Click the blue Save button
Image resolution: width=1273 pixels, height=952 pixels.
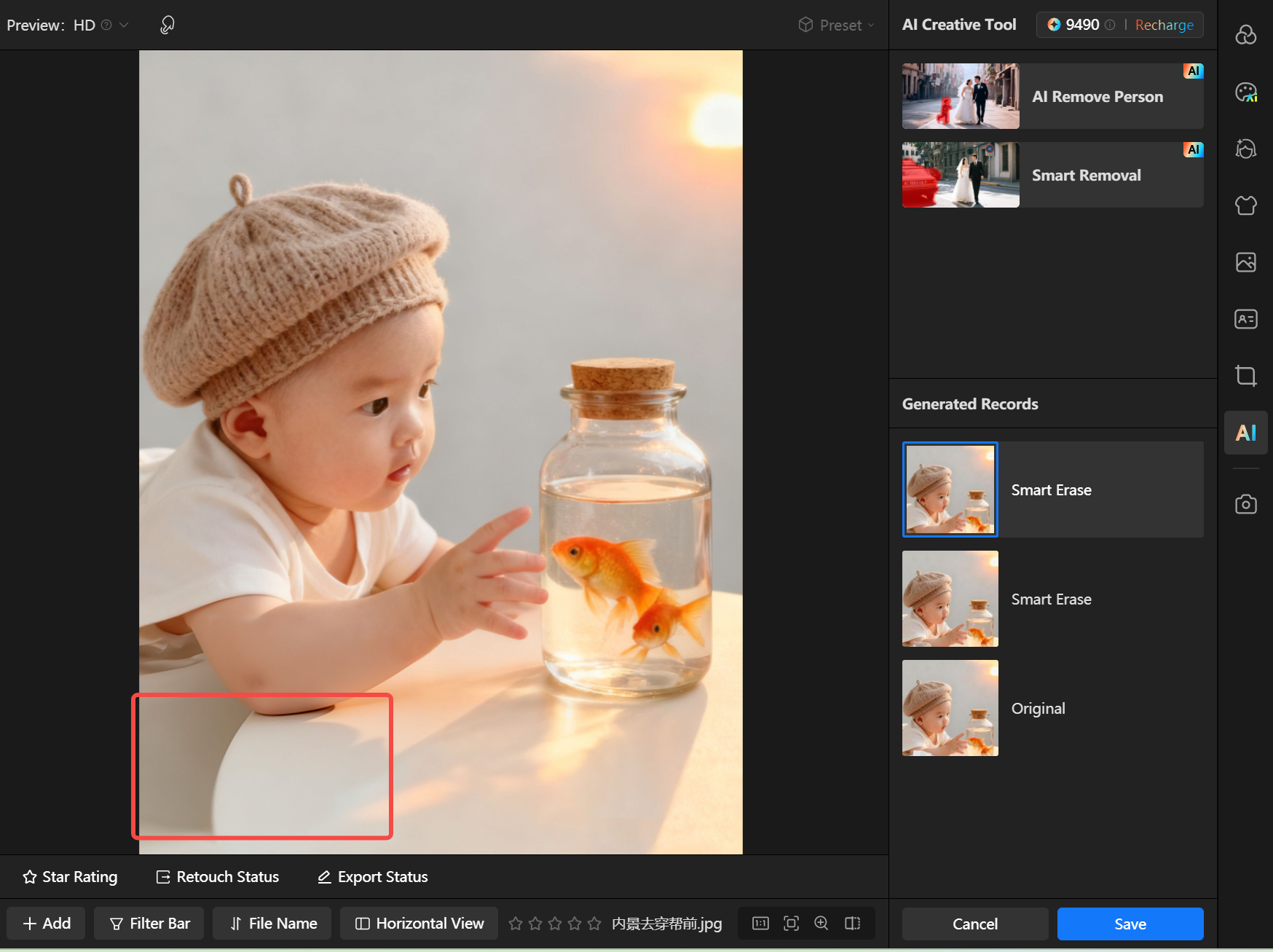(x=1130, y=924)
